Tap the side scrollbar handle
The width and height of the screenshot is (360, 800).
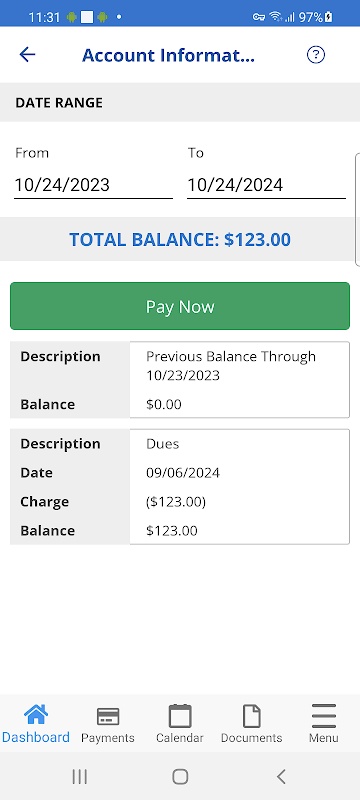[357, 209]
